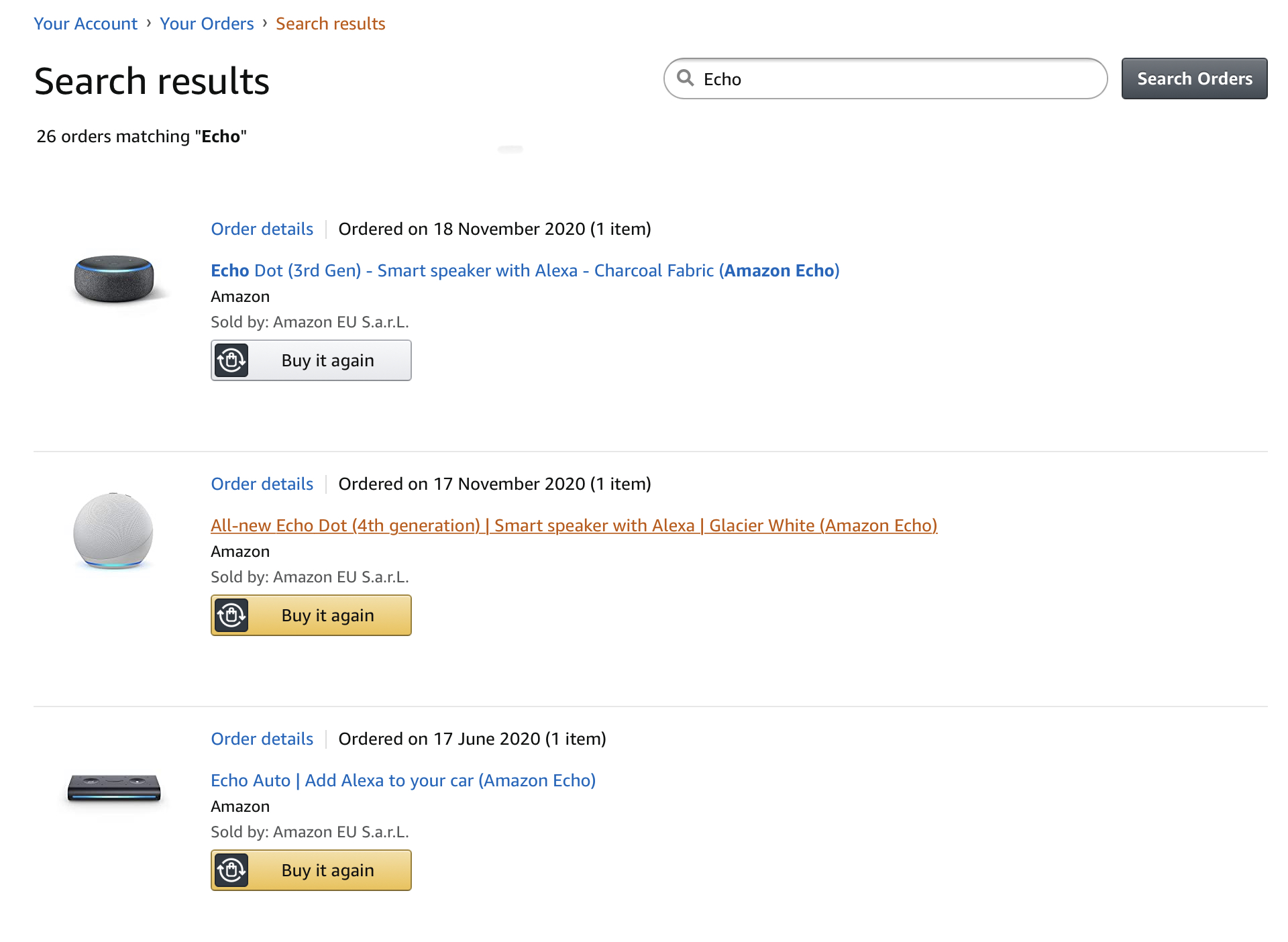The image size is (1288, 942).
Task: Click reorder icon for Echo Auto
Action: [x=231, y=870]
